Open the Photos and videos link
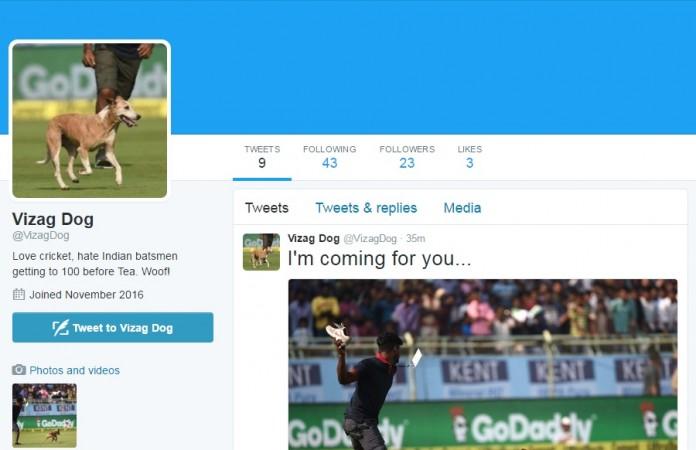The height and width of the screenshot is (450, 696). (x=75, y=370)
